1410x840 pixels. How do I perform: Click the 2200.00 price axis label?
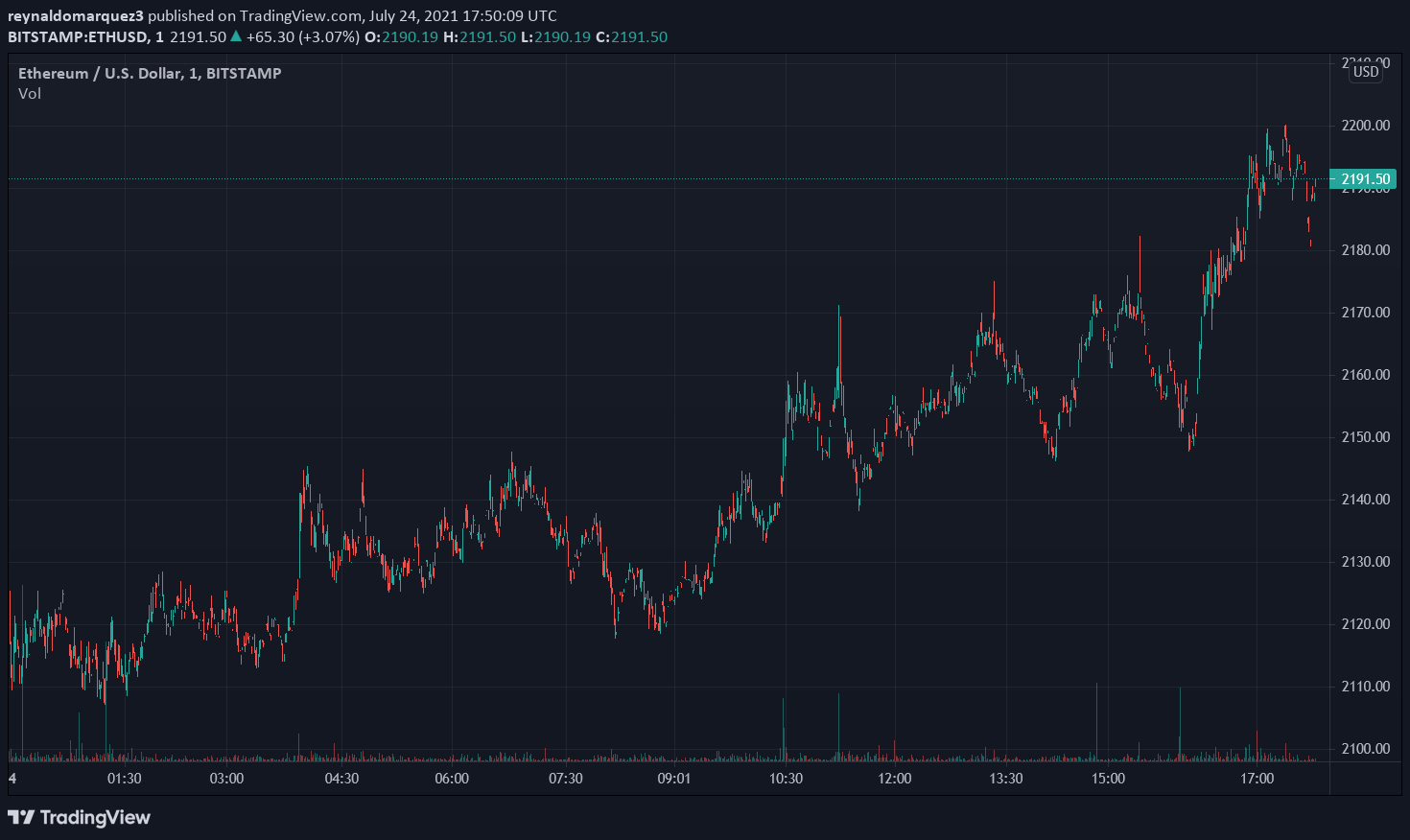pyautogui.click(x=1365, y=126)
